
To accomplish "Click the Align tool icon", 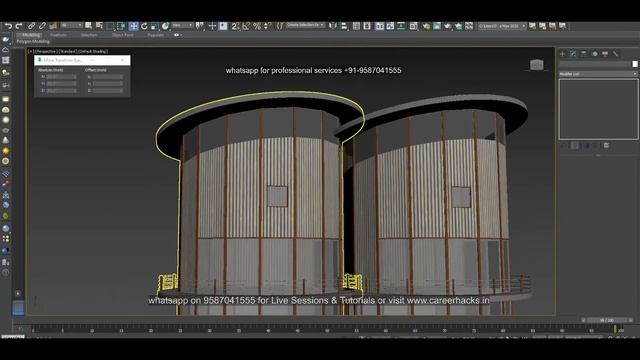I will coord(344,26).
